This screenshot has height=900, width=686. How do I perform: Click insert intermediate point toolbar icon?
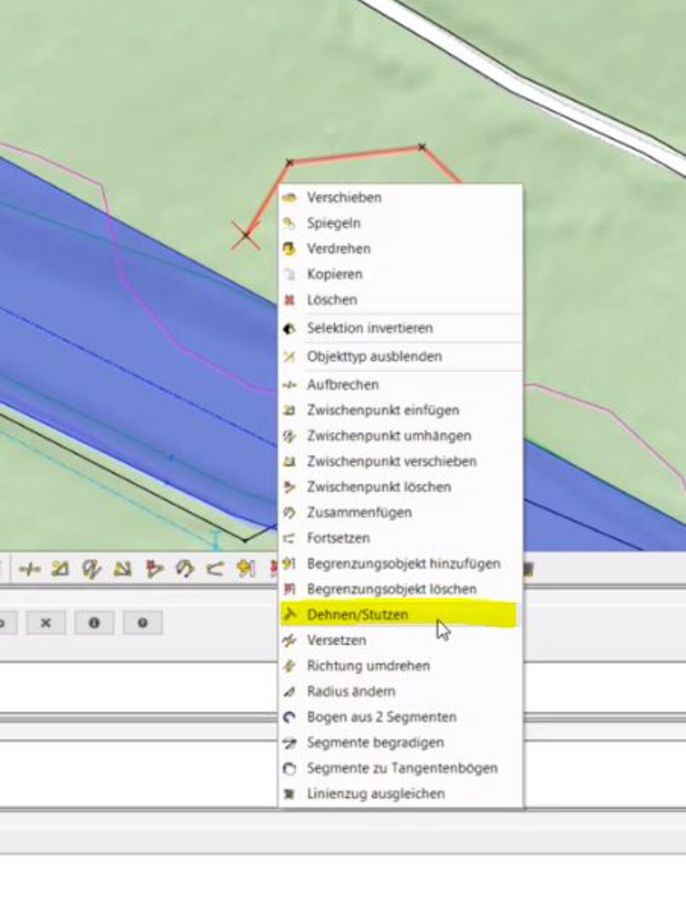click(x=60, y=569)
